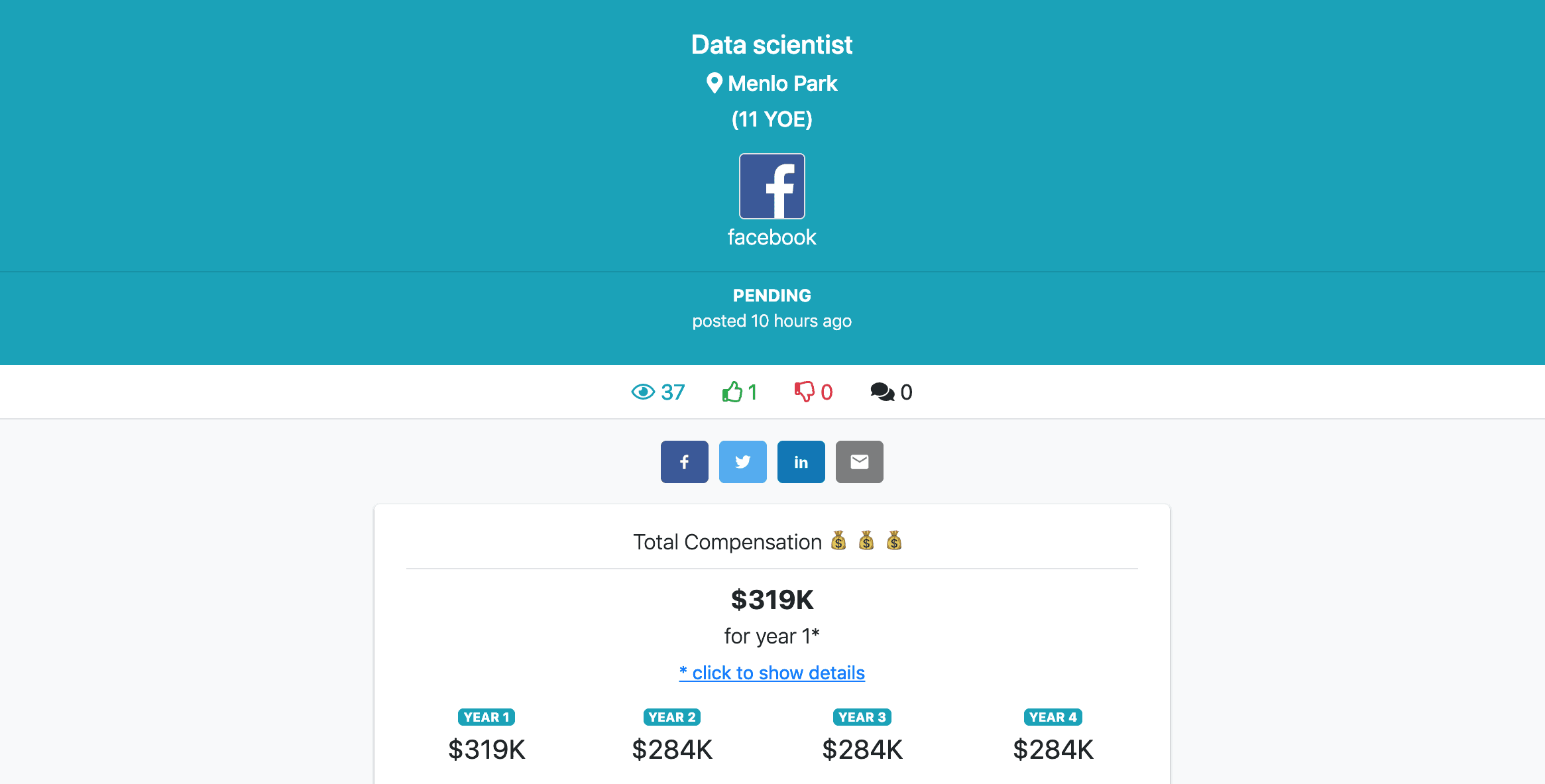Click the $319K total compensation amount
1545x784 pixels.
pos(772,600)
